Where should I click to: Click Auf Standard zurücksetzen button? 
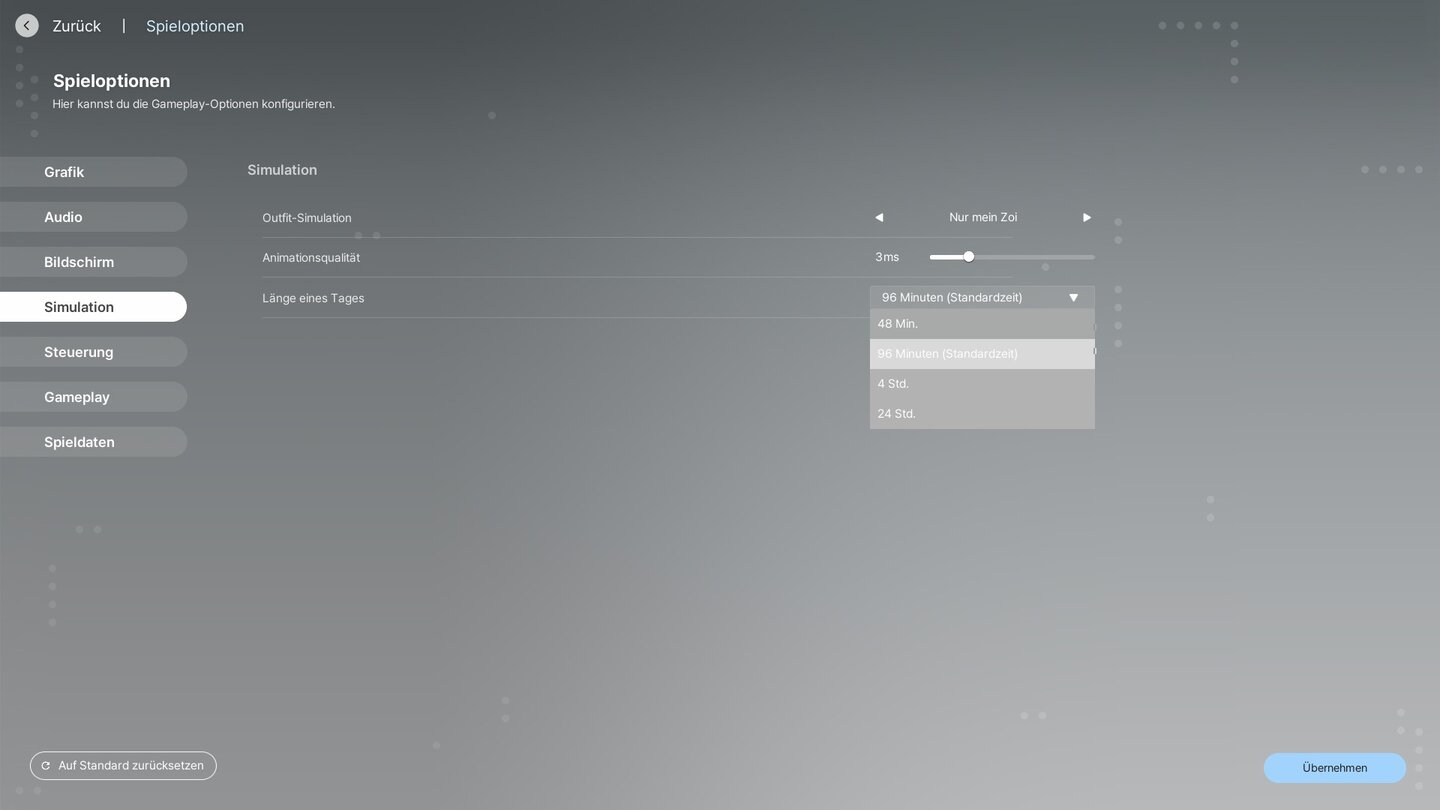[123, 766]
